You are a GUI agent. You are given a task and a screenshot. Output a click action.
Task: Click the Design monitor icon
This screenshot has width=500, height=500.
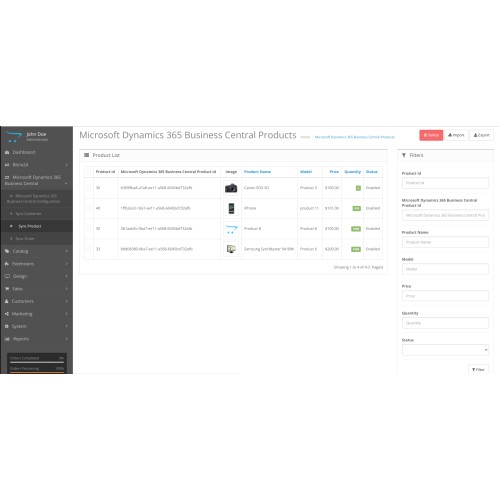coord(7,276)
